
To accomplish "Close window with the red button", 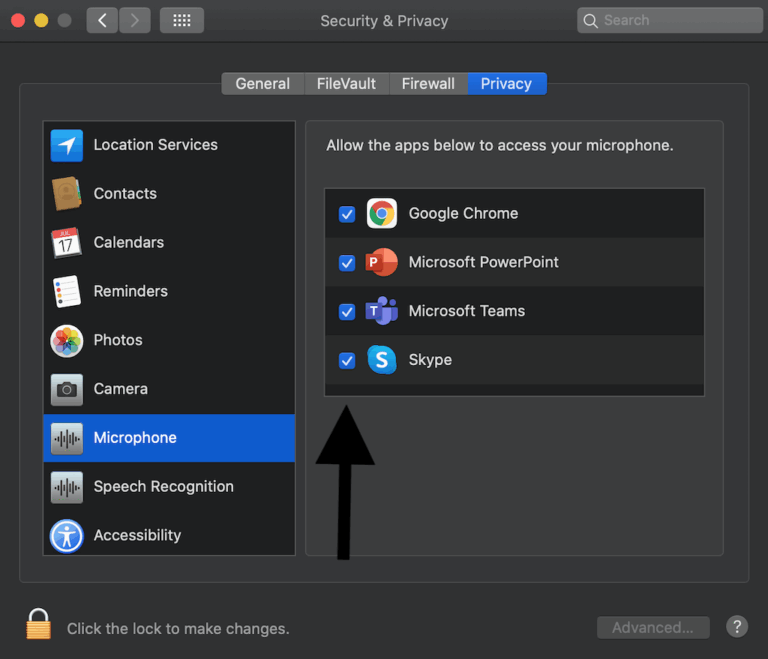I will [x=18, y=21].
